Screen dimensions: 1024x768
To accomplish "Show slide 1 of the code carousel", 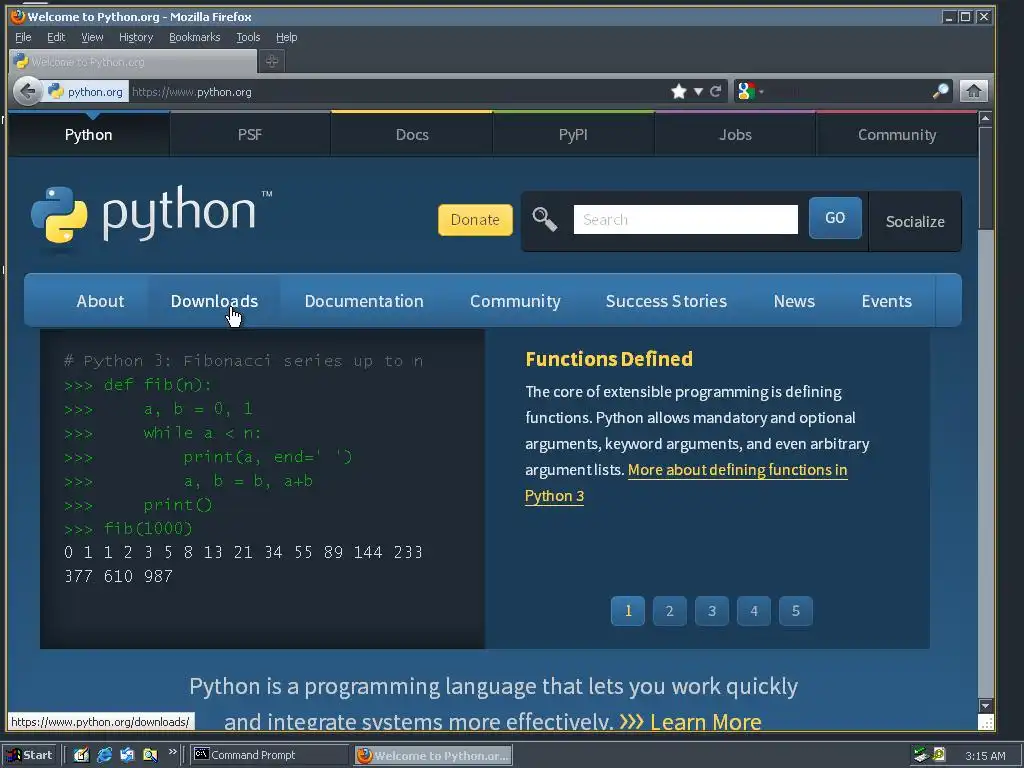I will tap(628, 611).
